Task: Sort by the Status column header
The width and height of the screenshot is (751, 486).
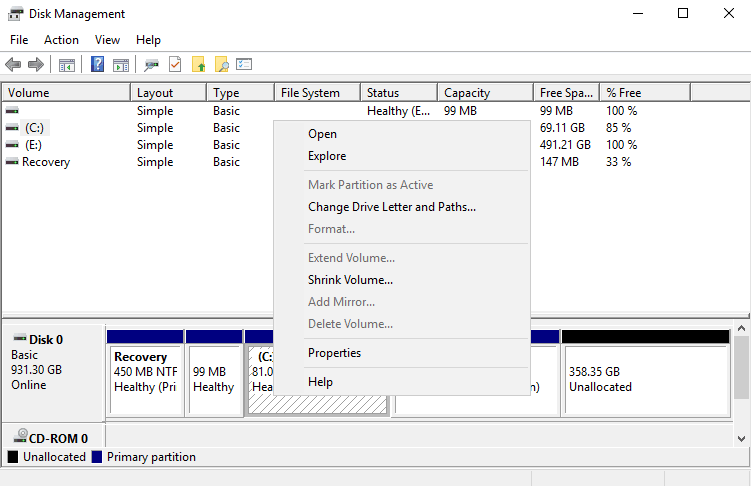Action: 399,92
